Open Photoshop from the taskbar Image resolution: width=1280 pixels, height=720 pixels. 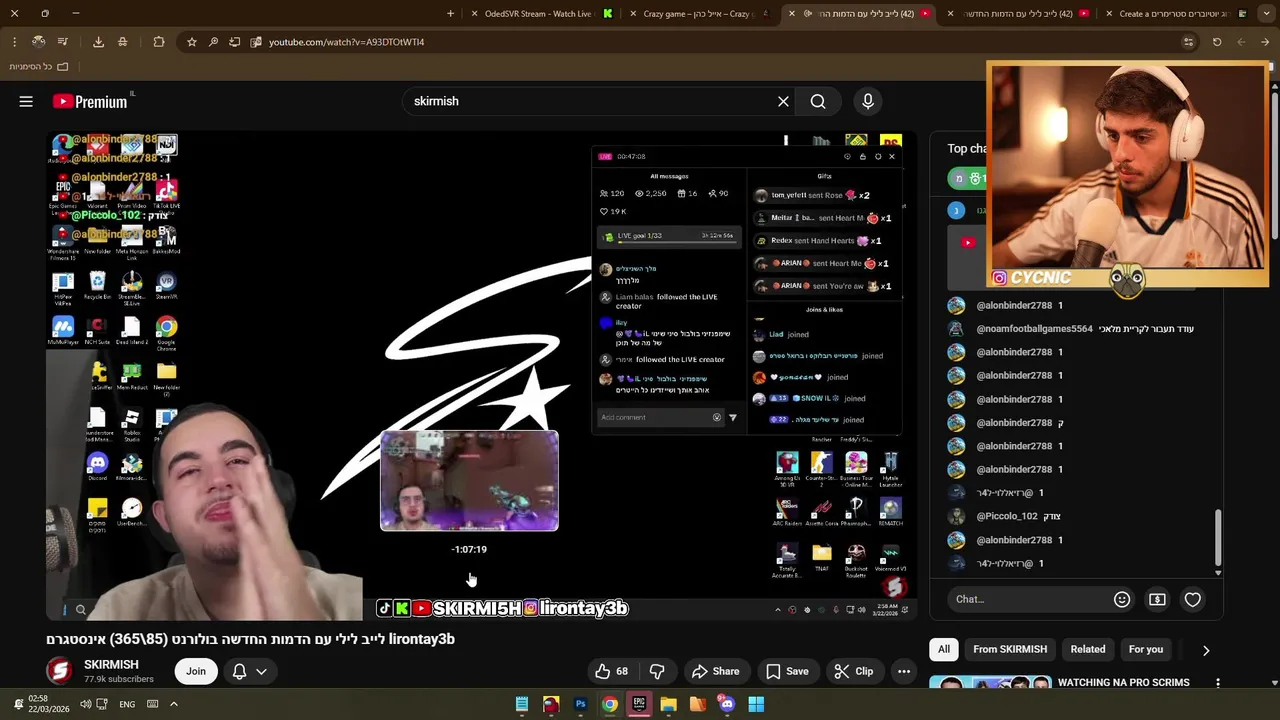580,704
